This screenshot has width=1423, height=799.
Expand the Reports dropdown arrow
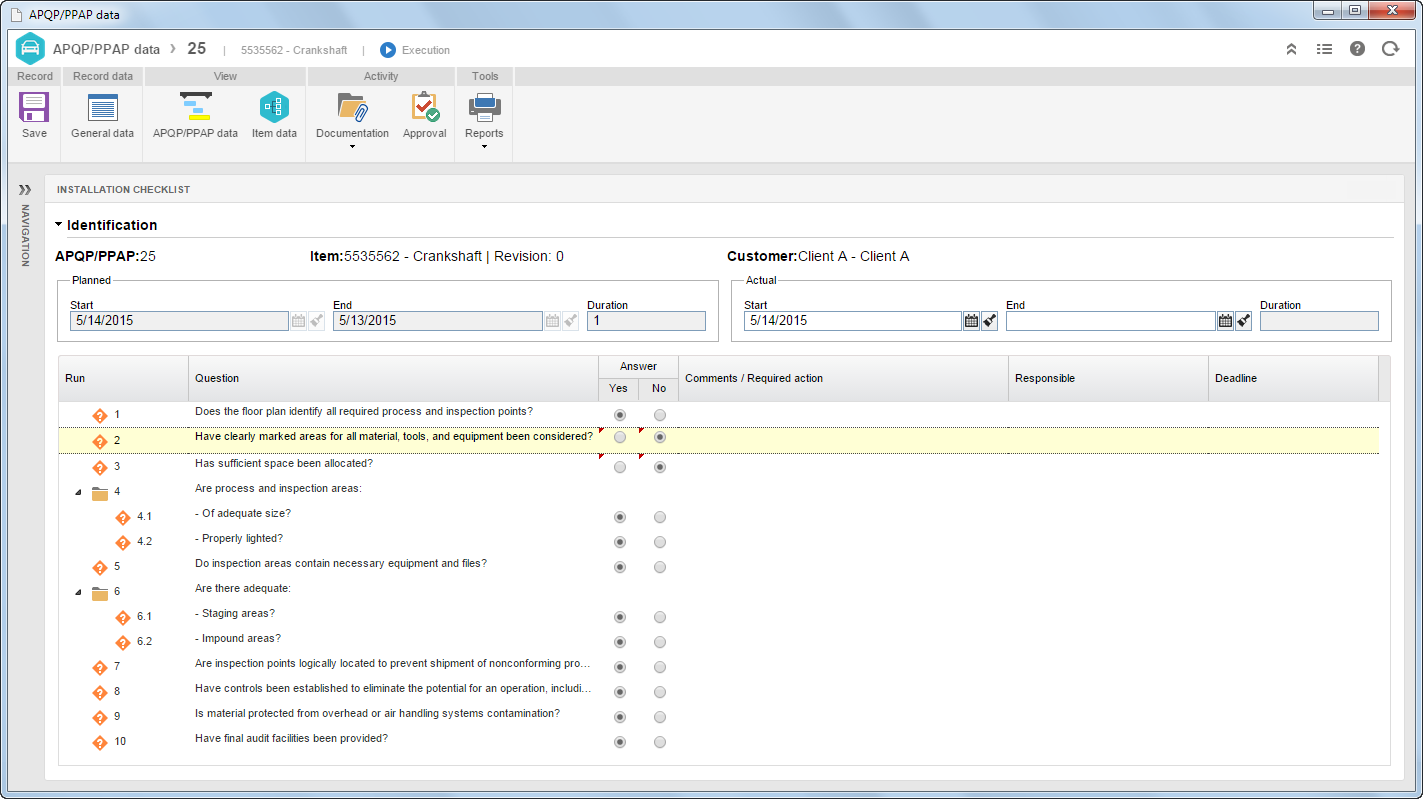[x=484, y=147]
